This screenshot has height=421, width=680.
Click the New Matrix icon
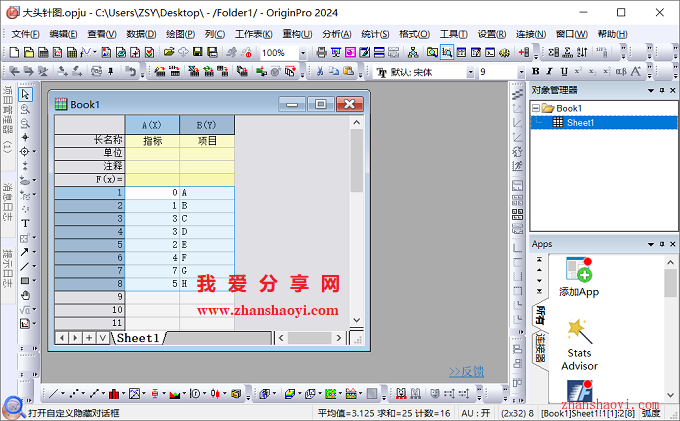point(72,53)
